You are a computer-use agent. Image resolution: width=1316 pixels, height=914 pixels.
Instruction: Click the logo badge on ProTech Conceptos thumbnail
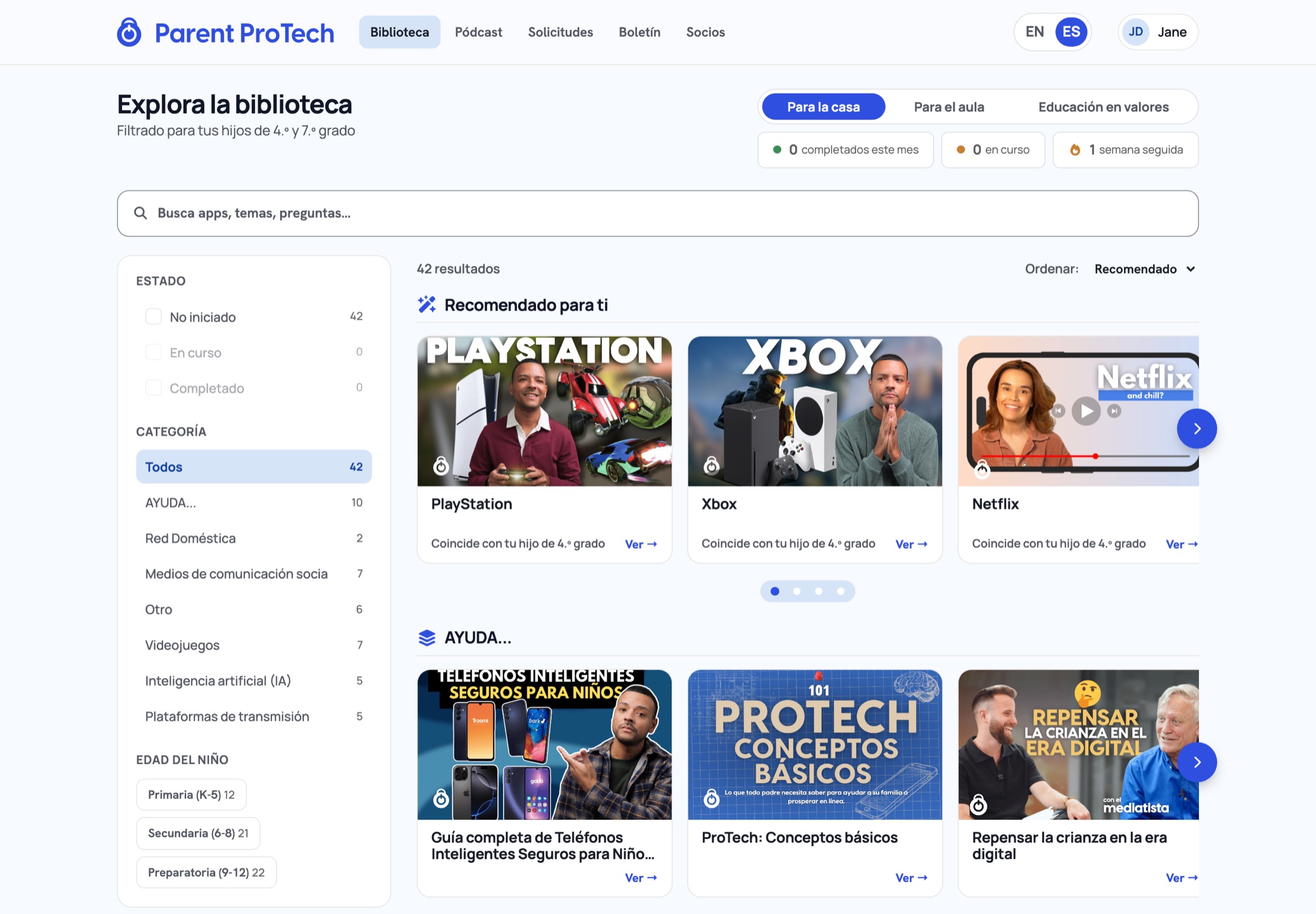tap(712, 799)
